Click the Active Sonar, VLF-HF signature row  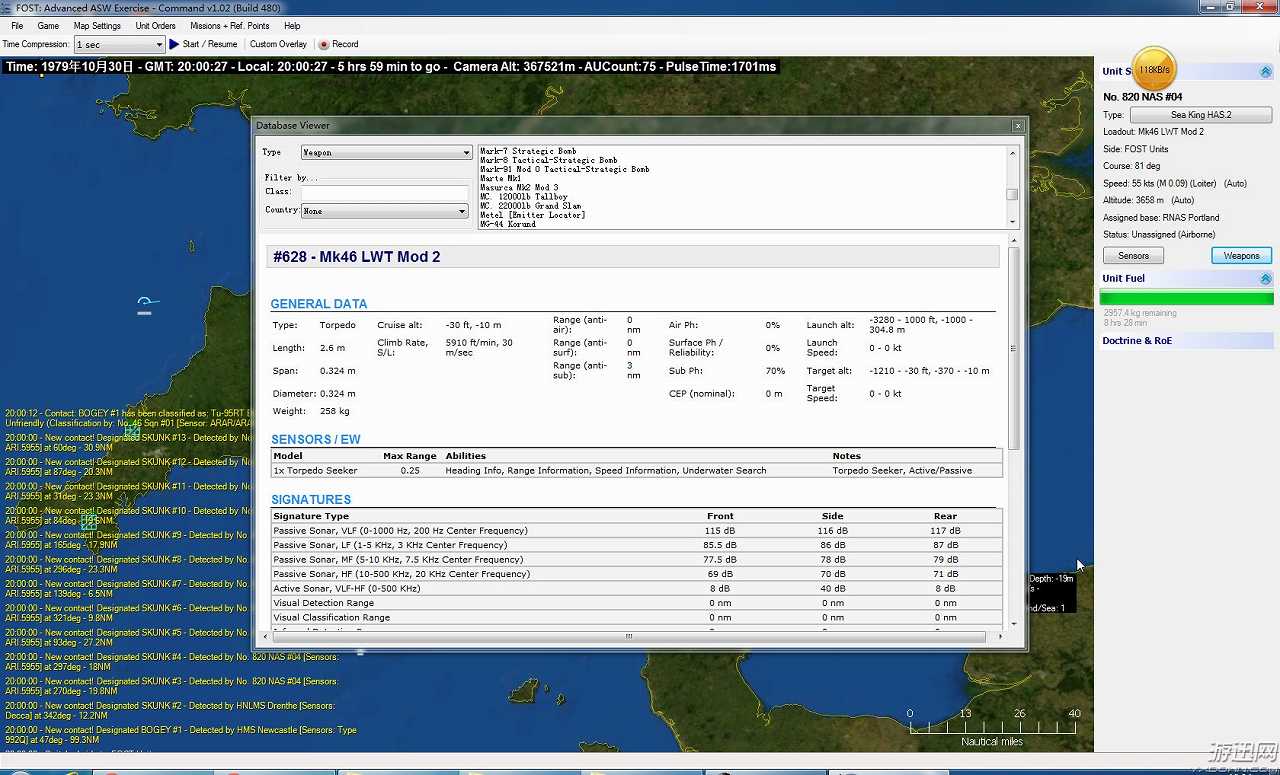(x=637, y=589)
